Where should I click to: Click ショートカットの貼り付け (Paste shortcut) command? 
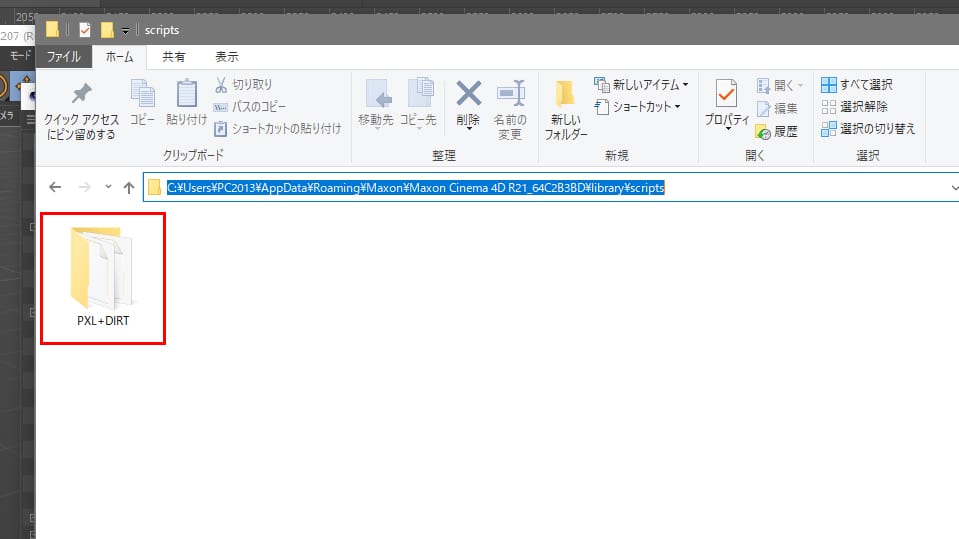(x=277, y=128)
